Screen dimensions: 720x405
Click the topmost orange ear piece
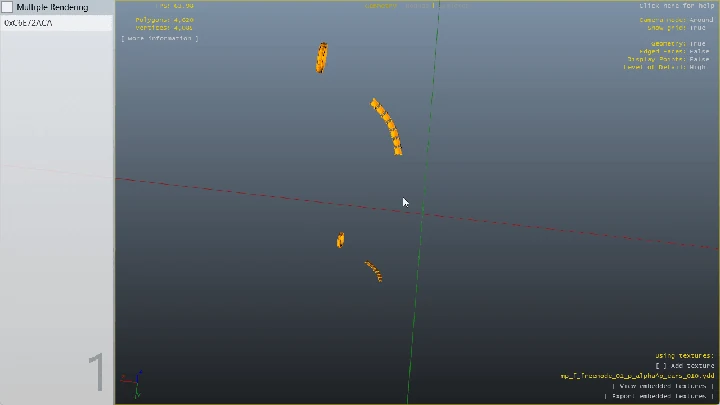321,57
